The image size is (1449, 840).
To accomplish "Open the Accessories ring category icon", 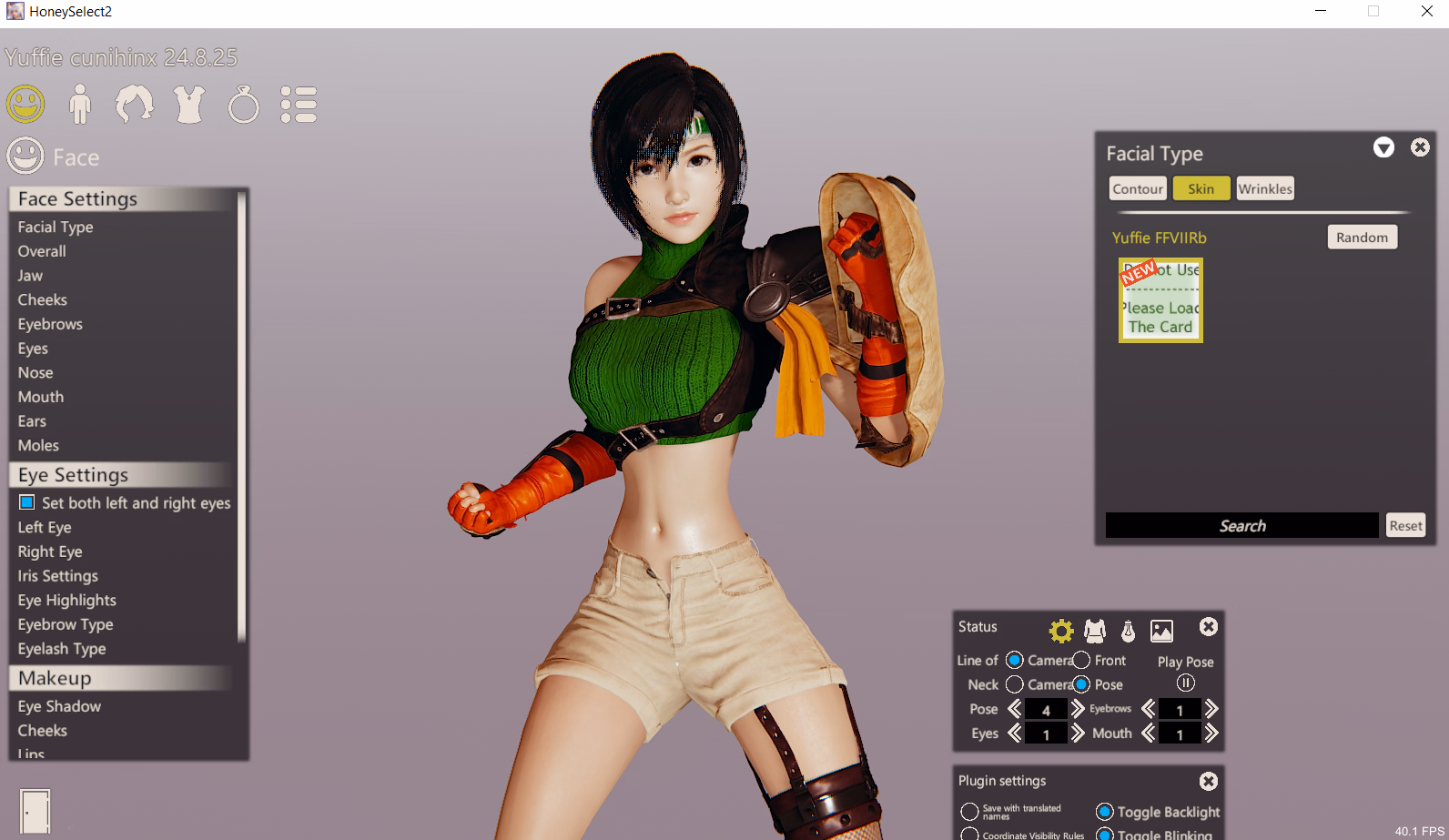I will pos(244,106).
